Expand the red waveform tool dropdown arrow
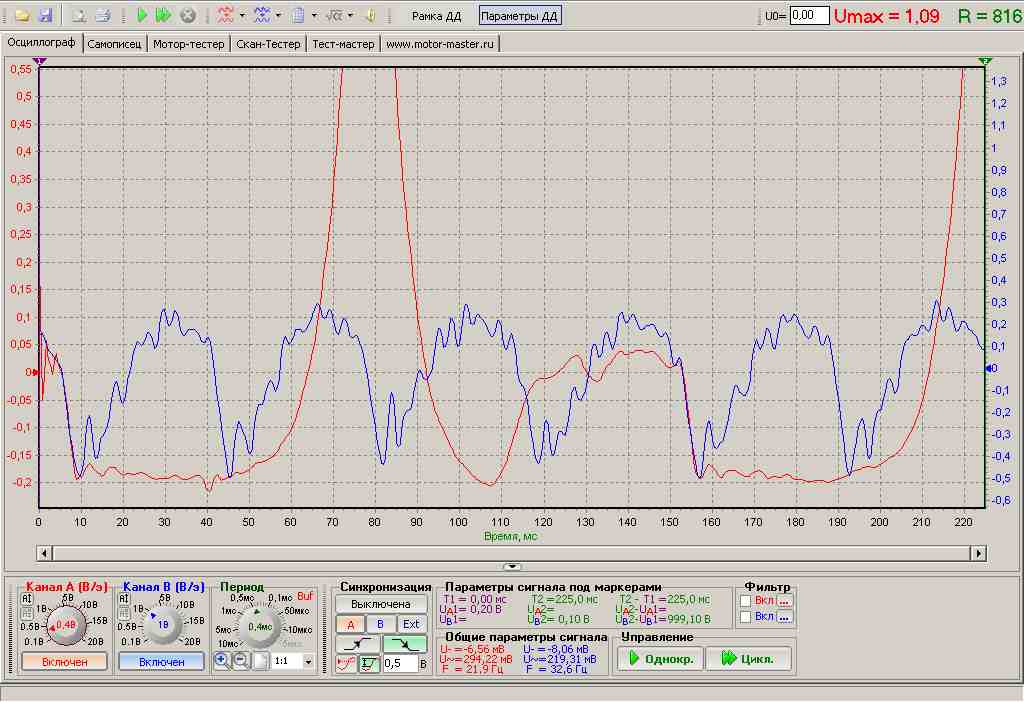The width and height of the screenshot is (1024, 702). coord(243,16)
